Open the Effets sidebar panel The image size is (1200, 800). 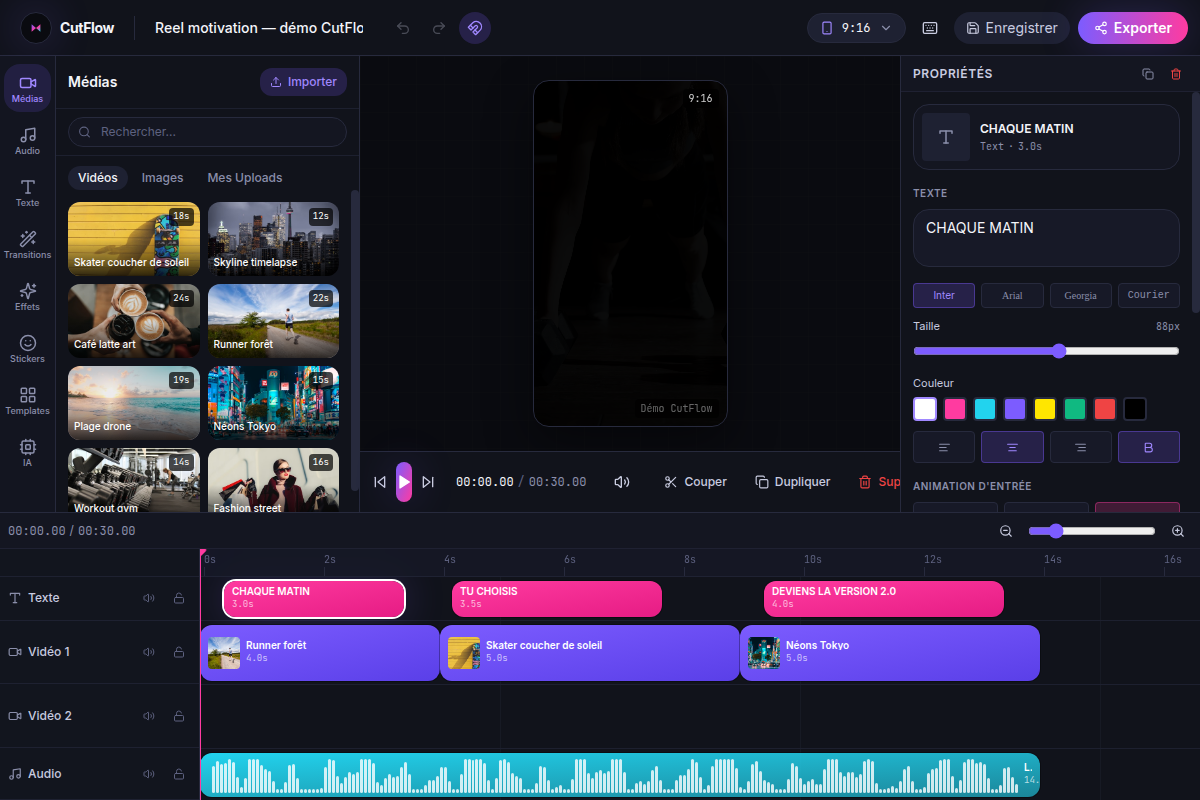(x=27, y=296)
